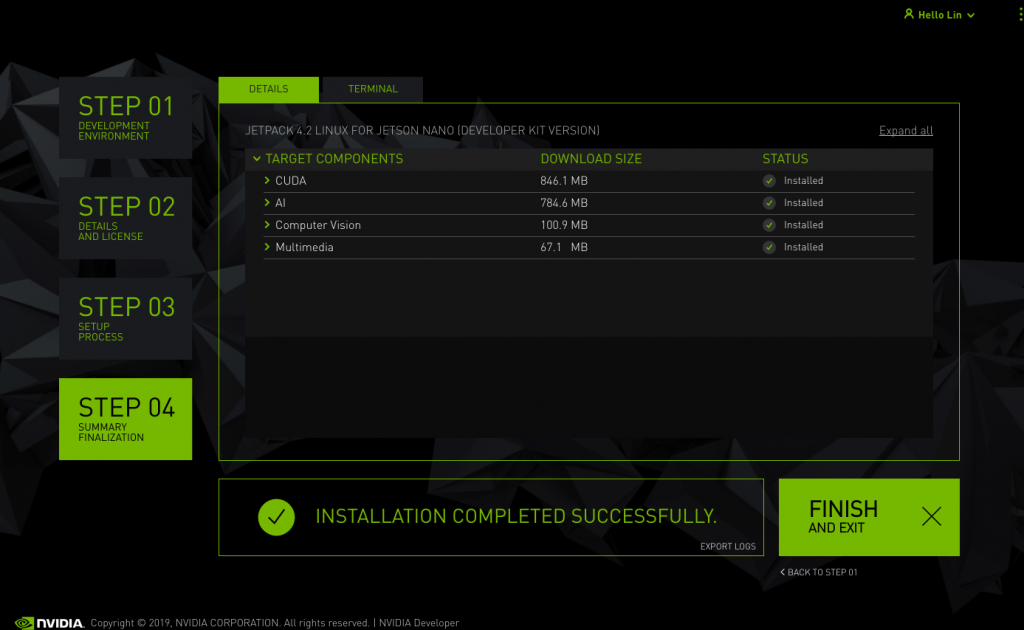Click the 846.1 MB download size
Screen dimensions: 1024x630
pyautogui.click(x=564, y=181)
